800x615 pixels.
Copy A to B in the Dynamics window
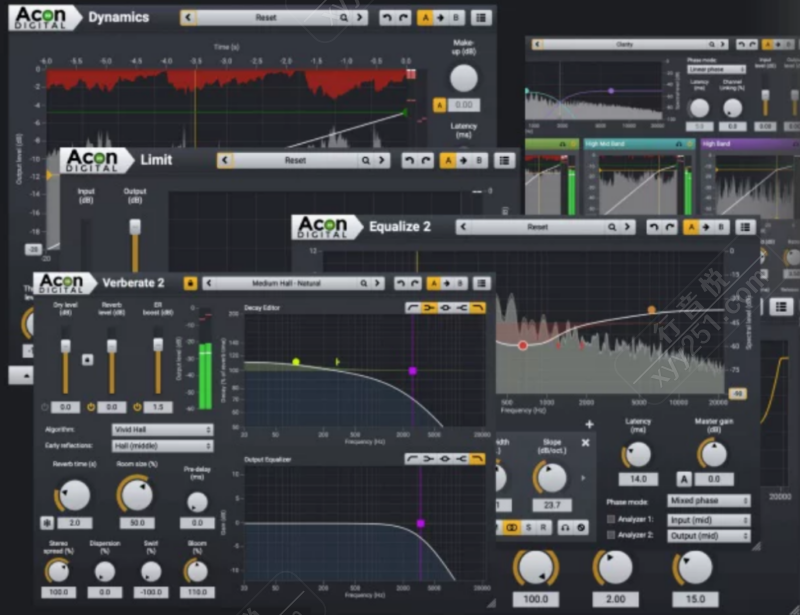[440, 18]
